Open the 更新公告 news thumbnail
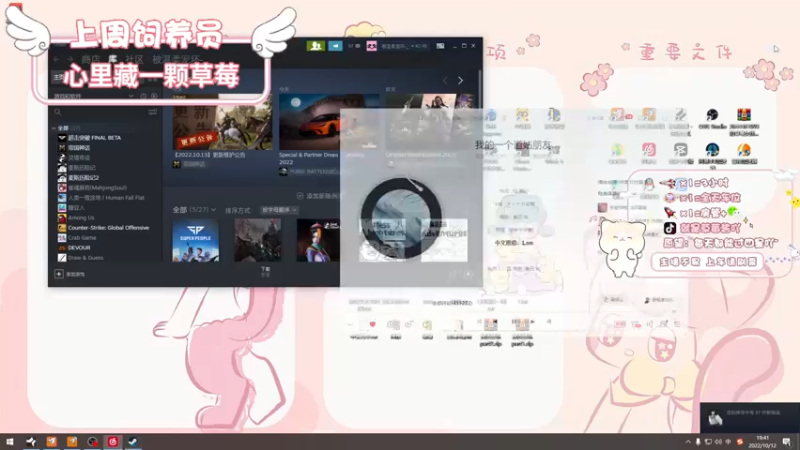 click(x=222, y=122)
